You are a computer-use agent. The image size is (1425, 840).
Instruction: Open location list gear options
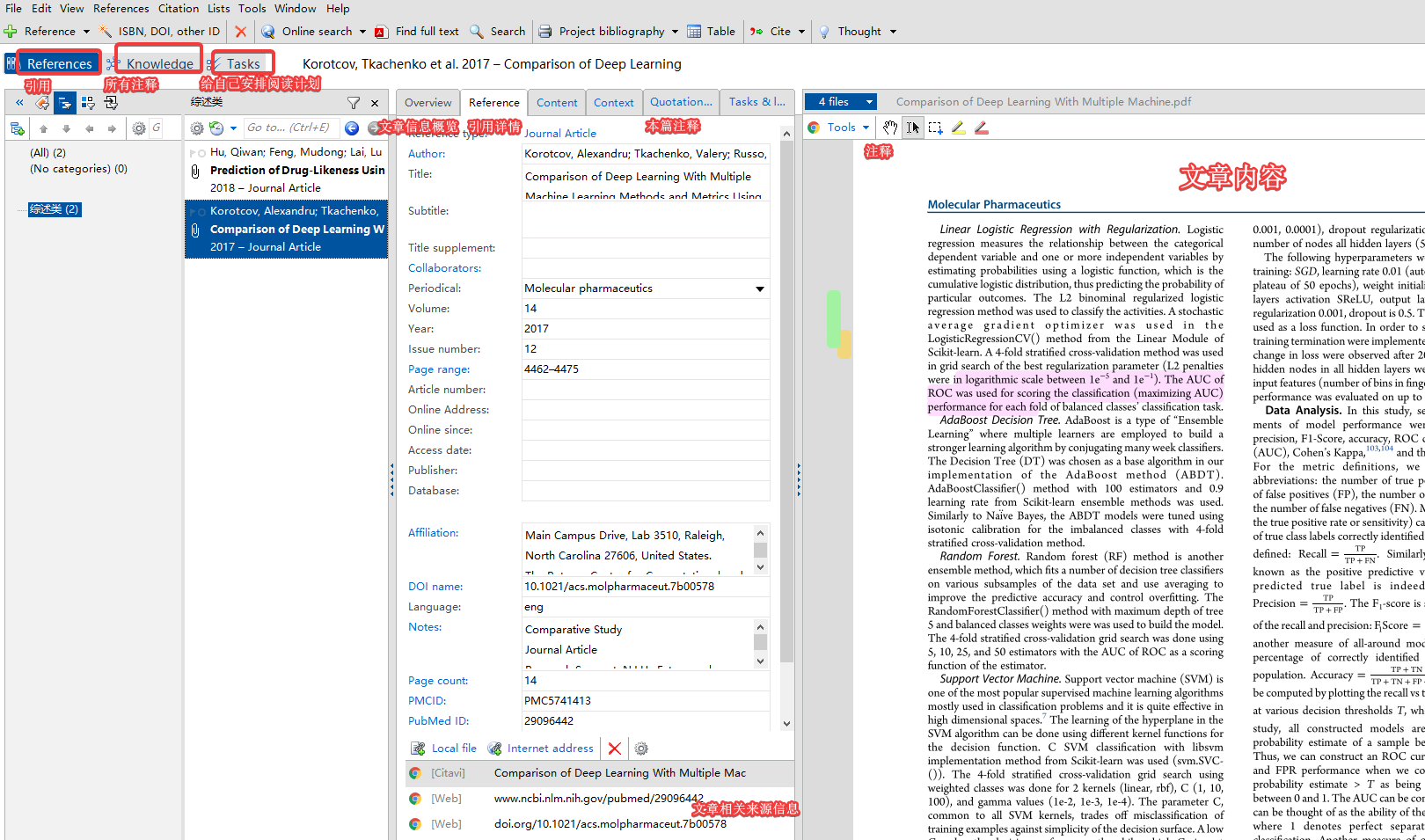tap(641, 749)
